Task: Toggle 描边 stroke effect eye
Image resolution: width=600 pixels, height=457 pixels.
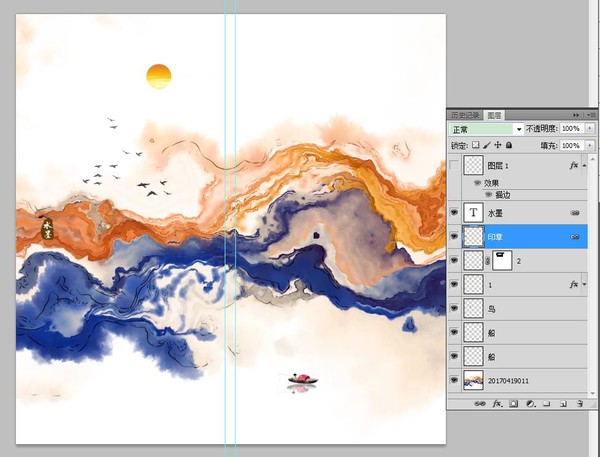Action: coord(489,195)
